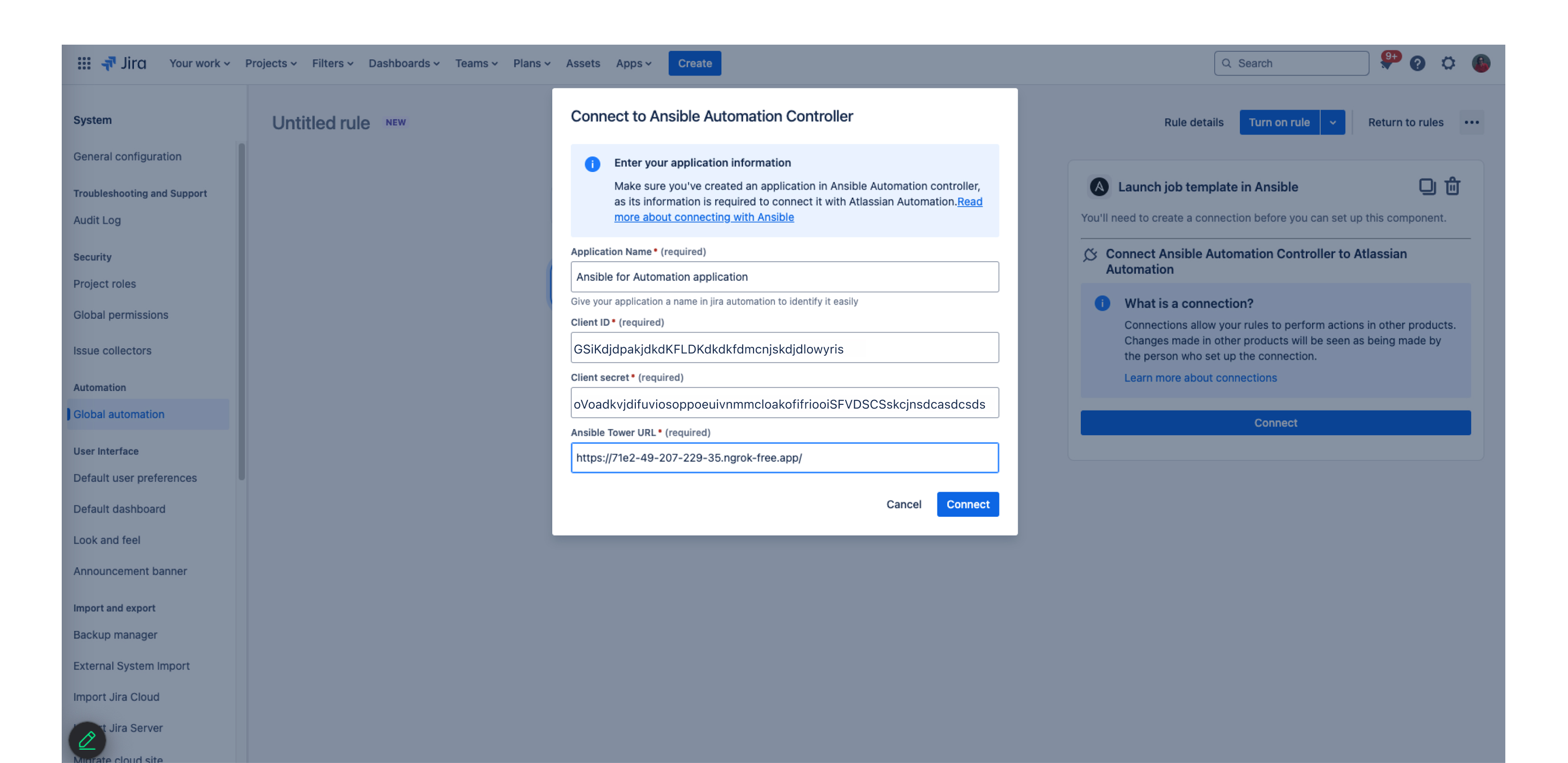Click the Jira logo
The image size is (1568, 763).
[124, 63]
